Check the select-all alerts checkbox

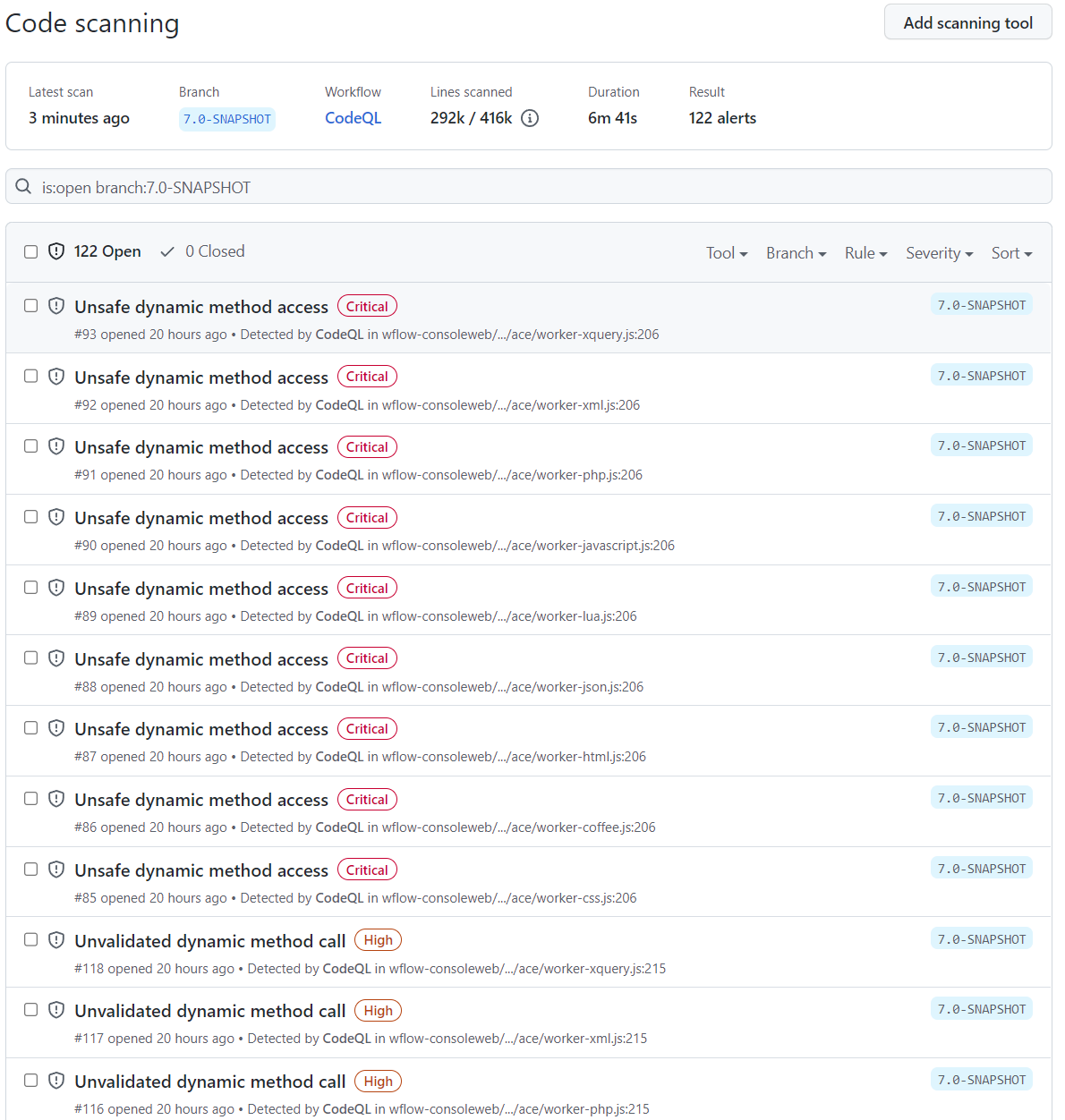(x=30, y=251)
